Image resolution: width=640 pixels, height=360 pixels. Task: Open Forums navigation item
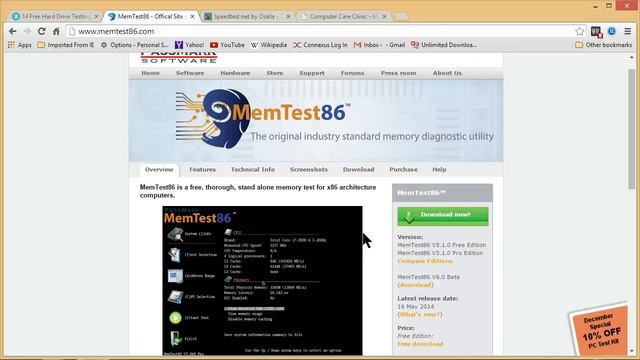coord(352,73)
